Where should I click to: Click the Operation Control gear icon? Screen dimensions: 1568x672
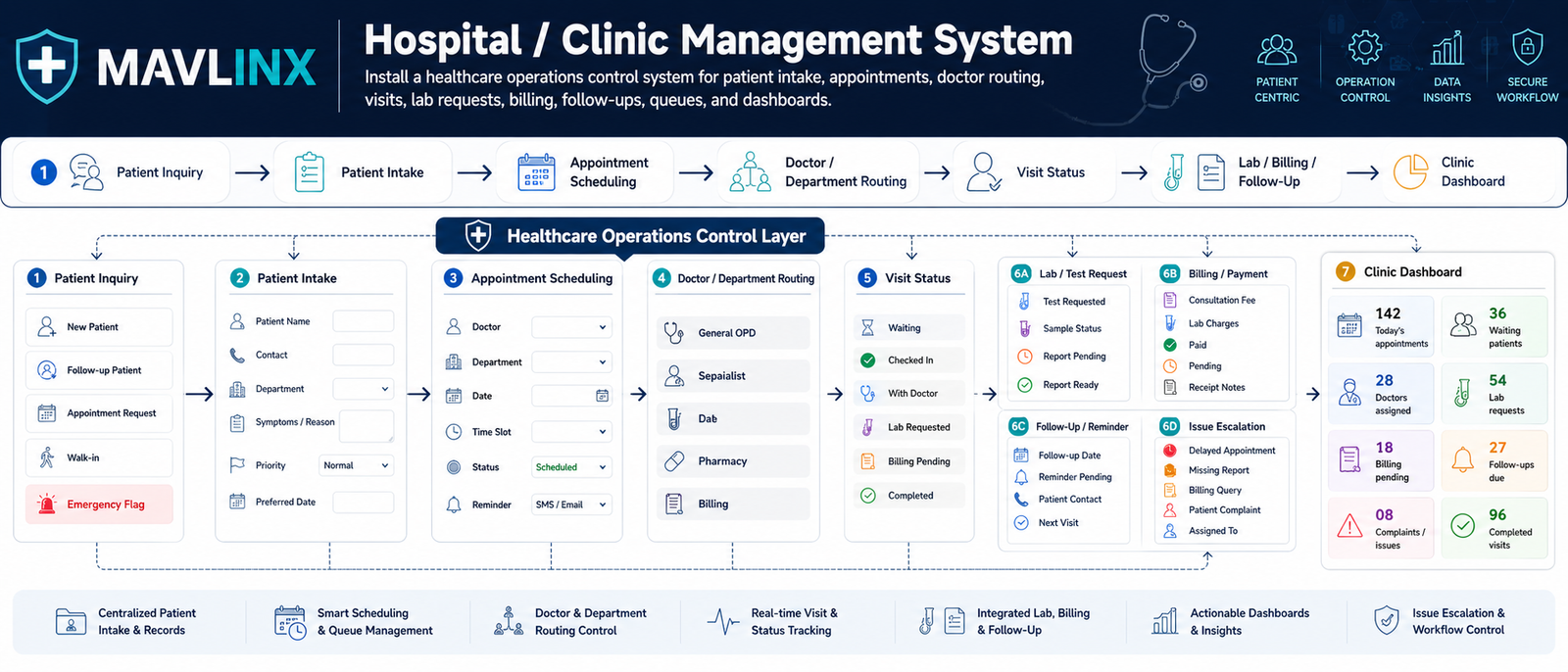[1365, 48]
